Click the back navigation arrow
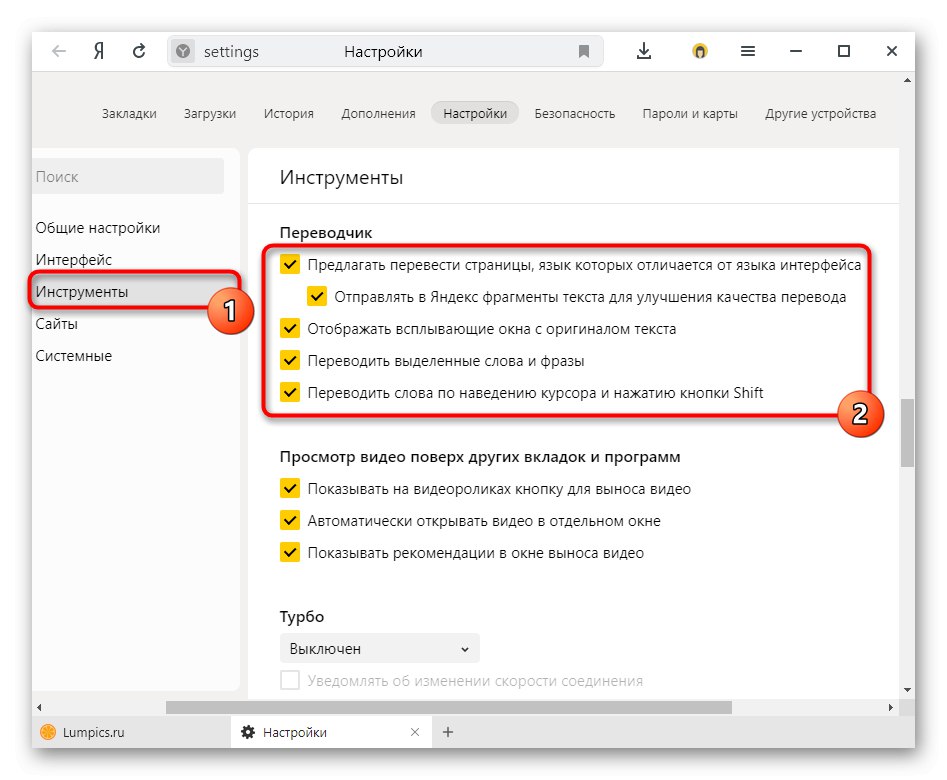Image resolution: width=947 pixels, height=780 pixels. click(59, 51)
